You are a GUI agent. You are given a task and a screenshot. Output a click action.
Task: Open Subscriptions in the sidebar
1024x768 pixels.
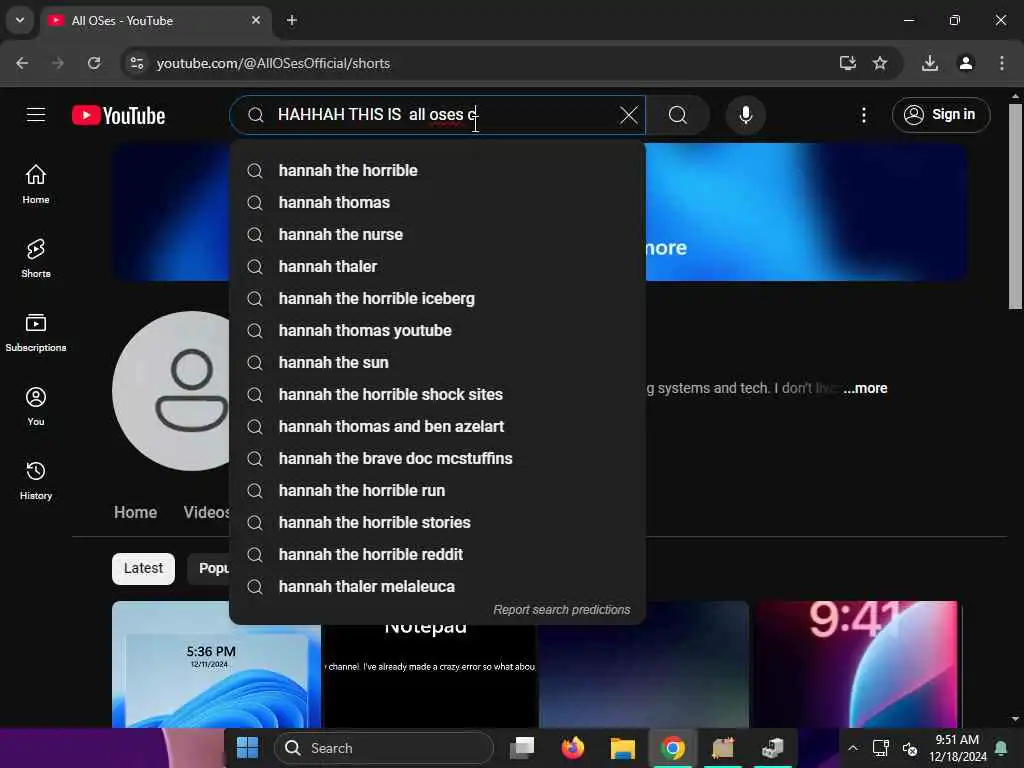(36, 332)
